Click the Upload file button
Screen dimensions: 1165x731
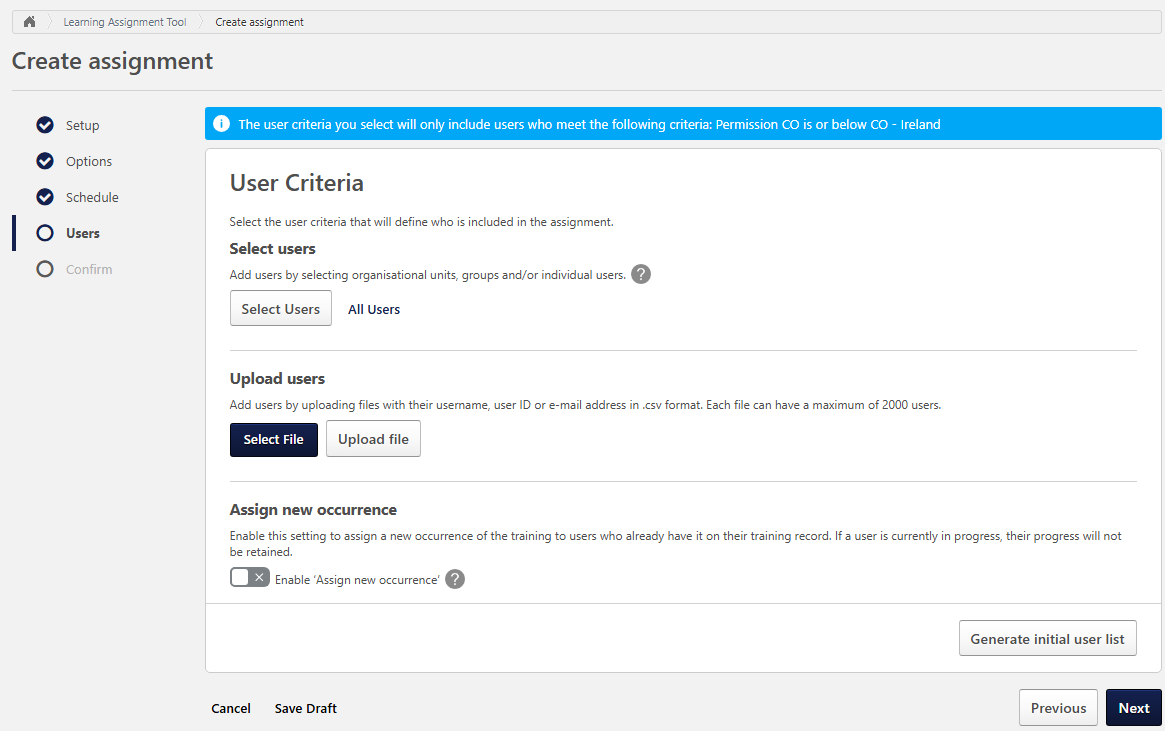point(373,439)
